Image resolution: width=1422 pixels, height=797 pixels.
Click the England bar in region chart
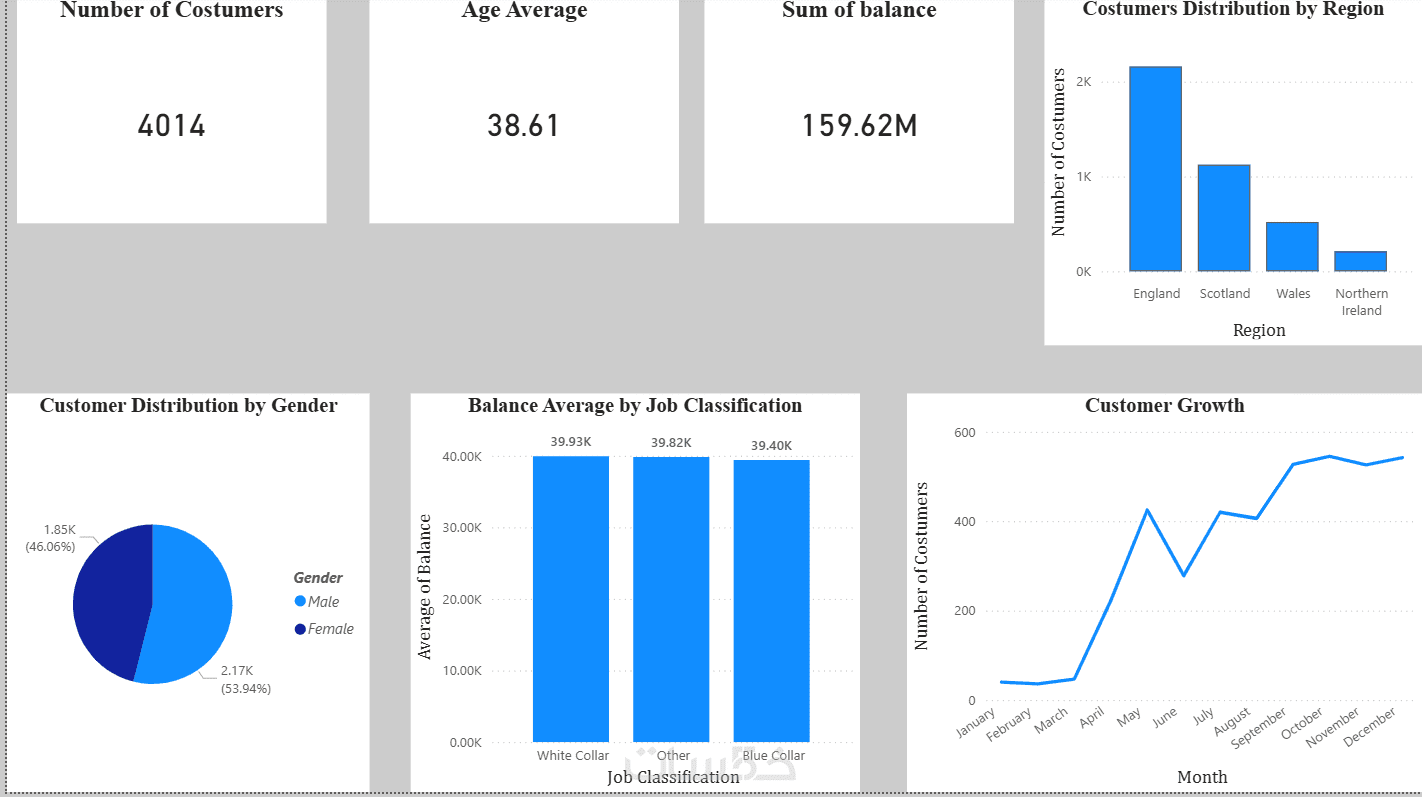(1156, 169)
